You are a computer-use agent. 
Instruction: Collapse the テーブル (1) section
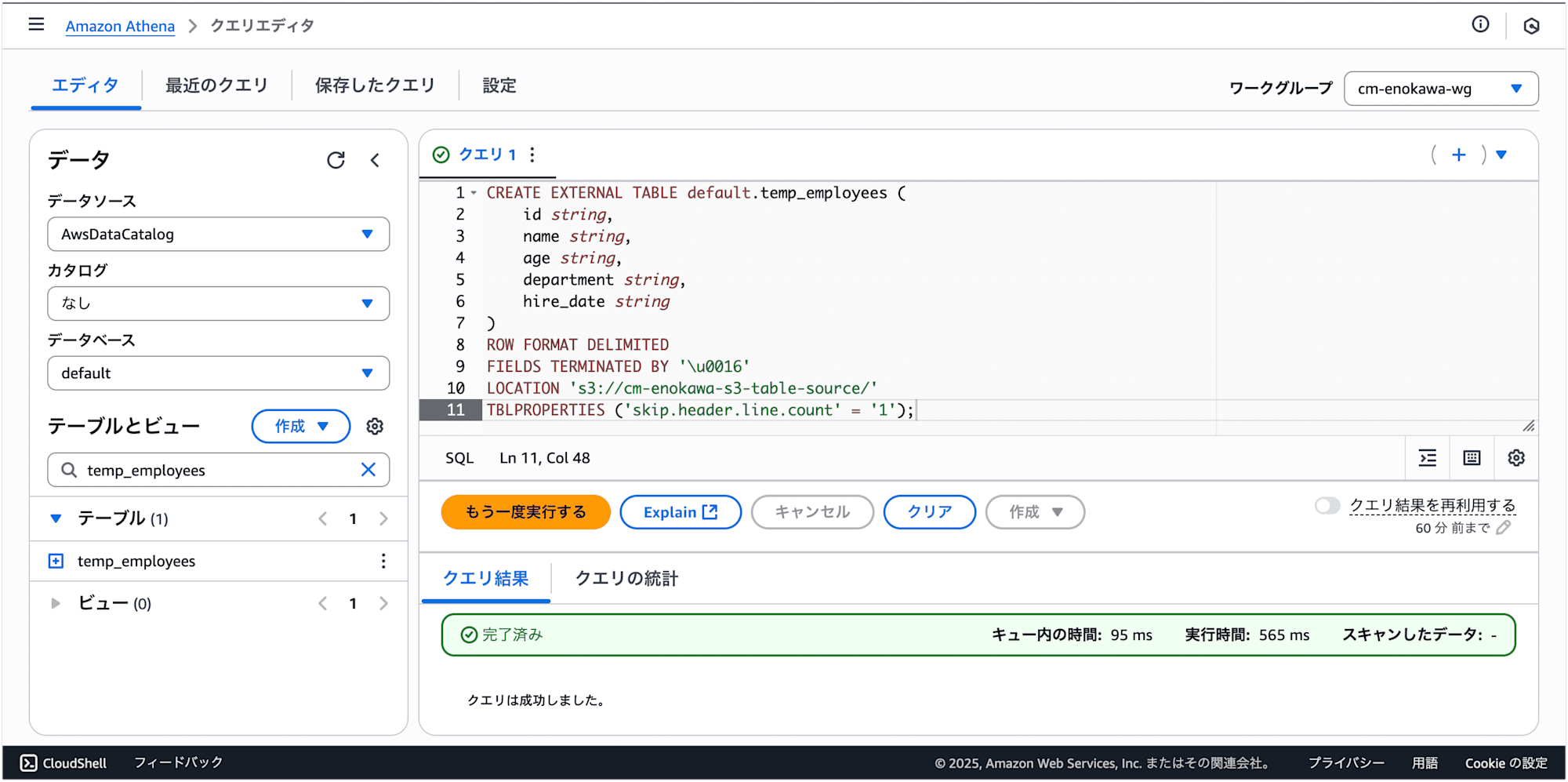pyautogui.click(x=56, y=518)
